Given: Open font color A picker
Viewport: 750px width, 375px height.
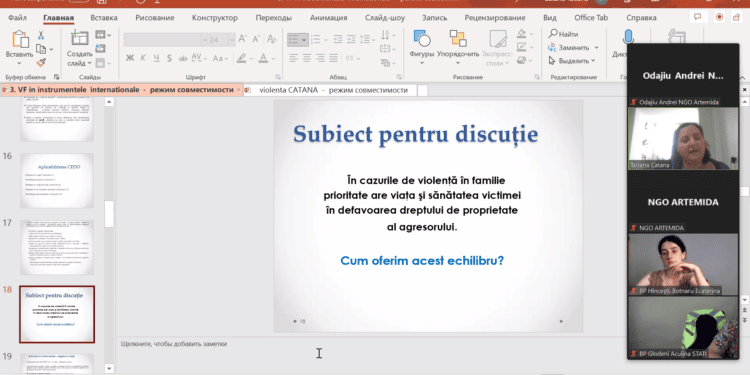Looking at the screenshot, I should click(265, 58).
